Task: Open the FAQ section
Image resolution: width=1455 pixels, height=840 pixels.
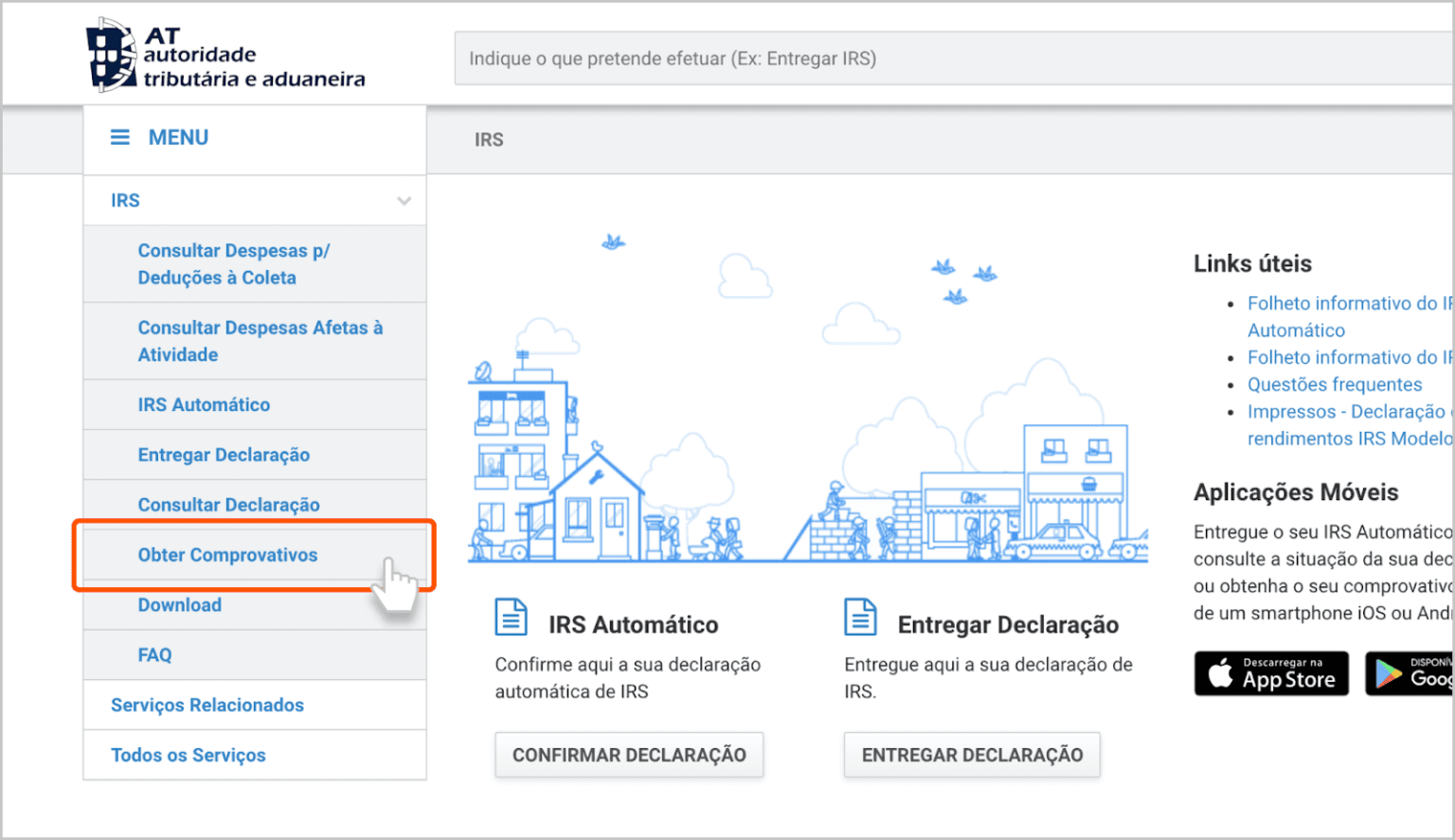Action: (x=154, y=654)
